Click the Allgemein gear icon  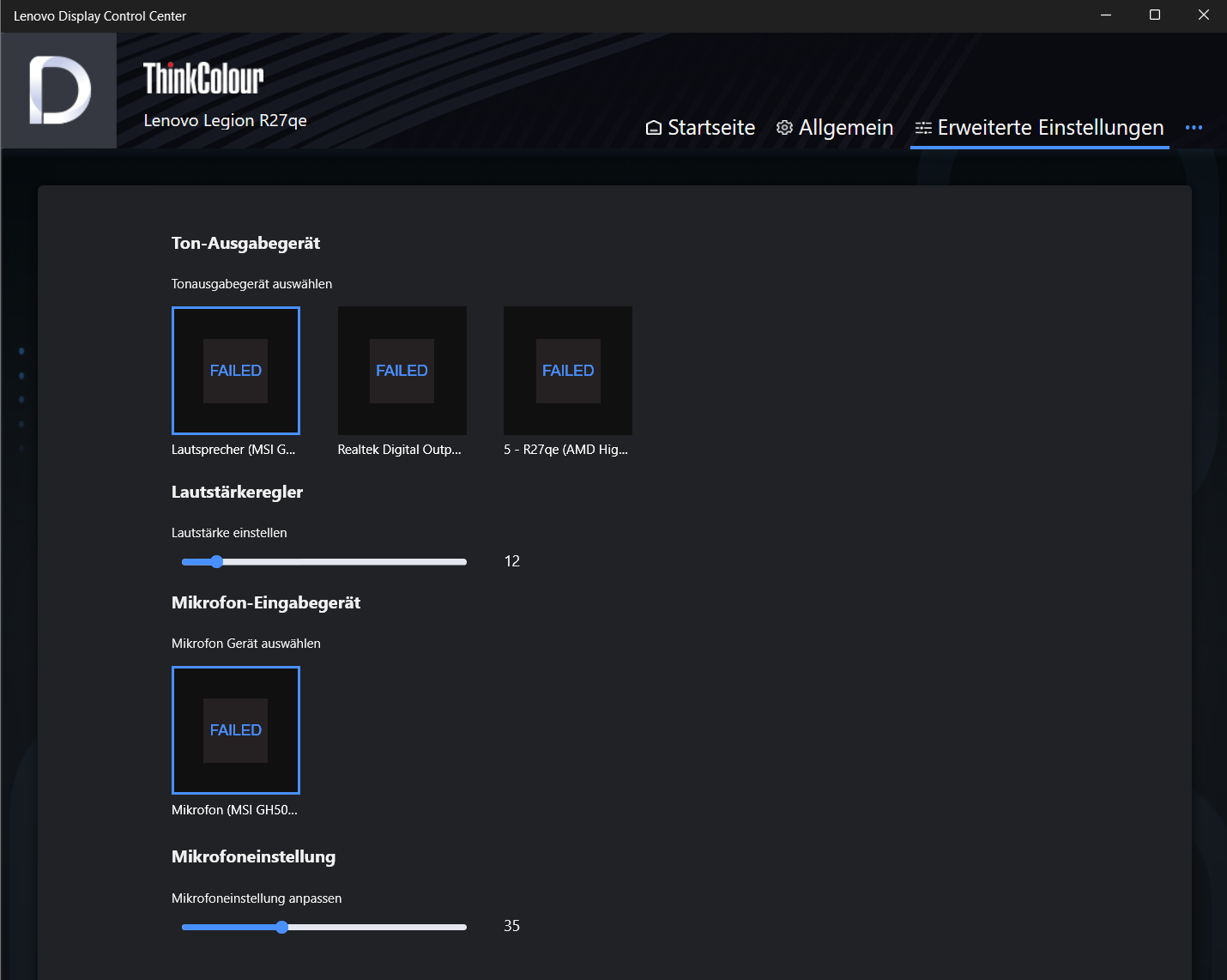click(x=784, y=128)
